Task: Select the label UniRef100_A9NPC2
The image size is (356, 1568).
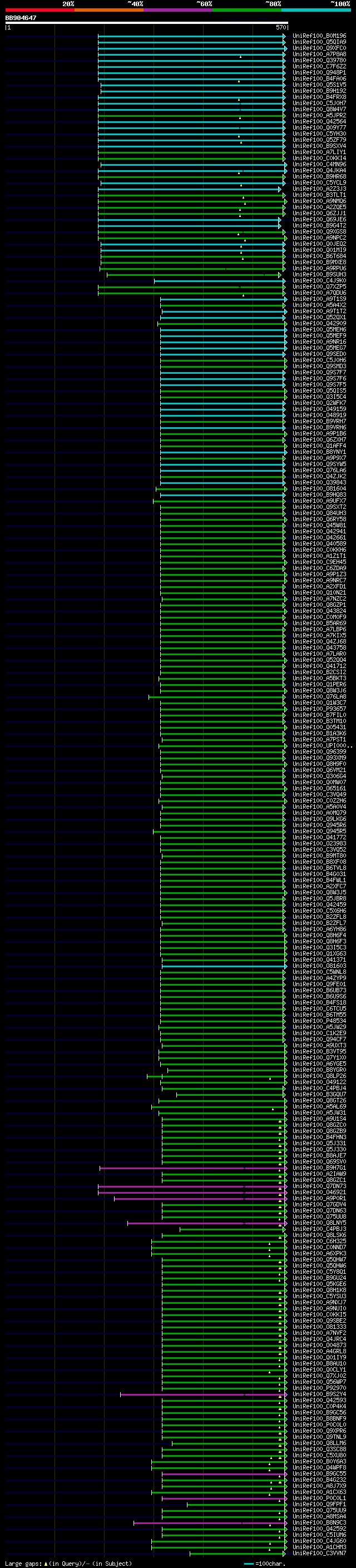Action: (319, 238)
